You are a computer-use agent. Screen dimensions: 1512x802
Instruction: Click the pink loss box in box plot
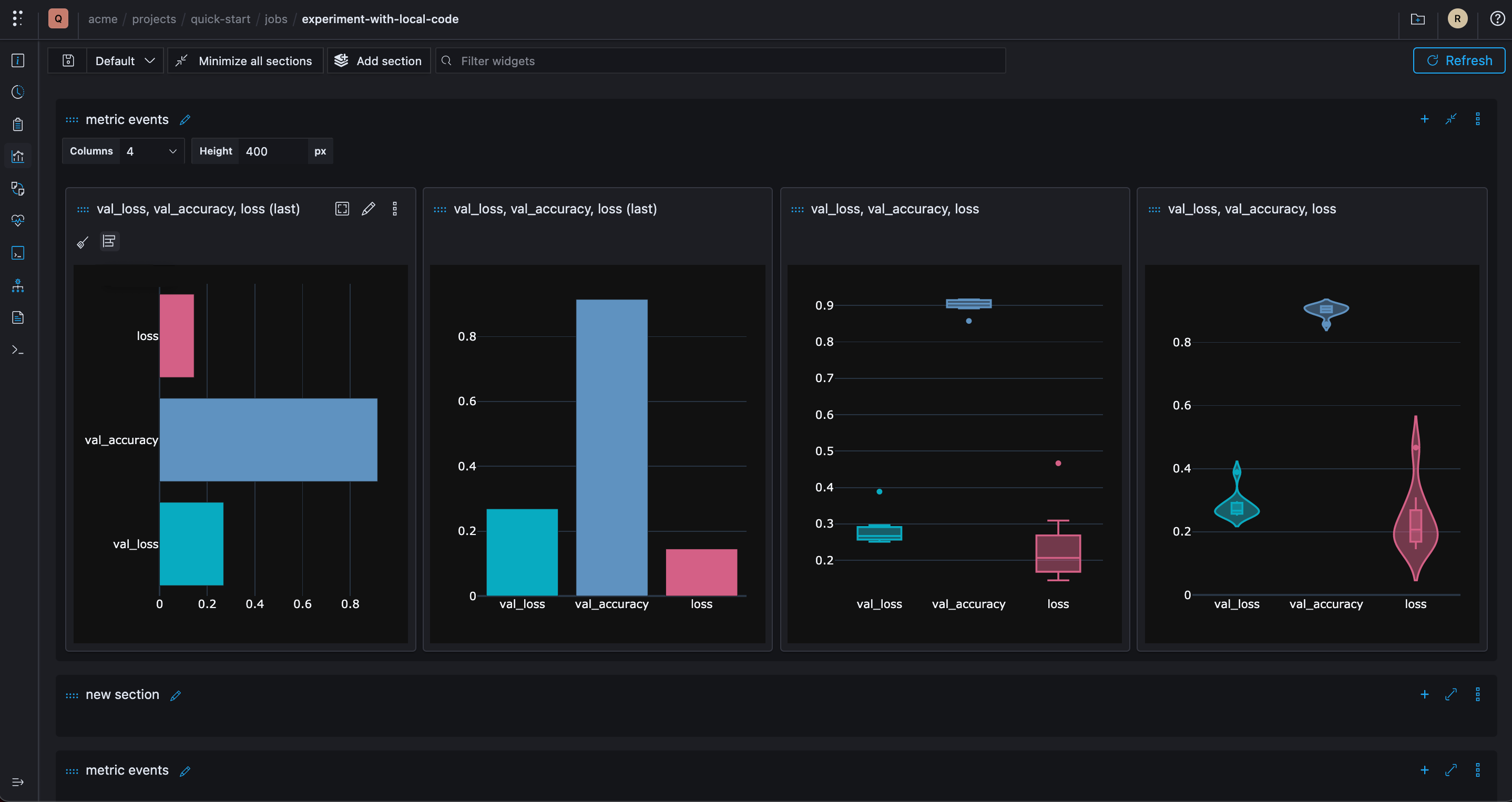point(1058,553)
